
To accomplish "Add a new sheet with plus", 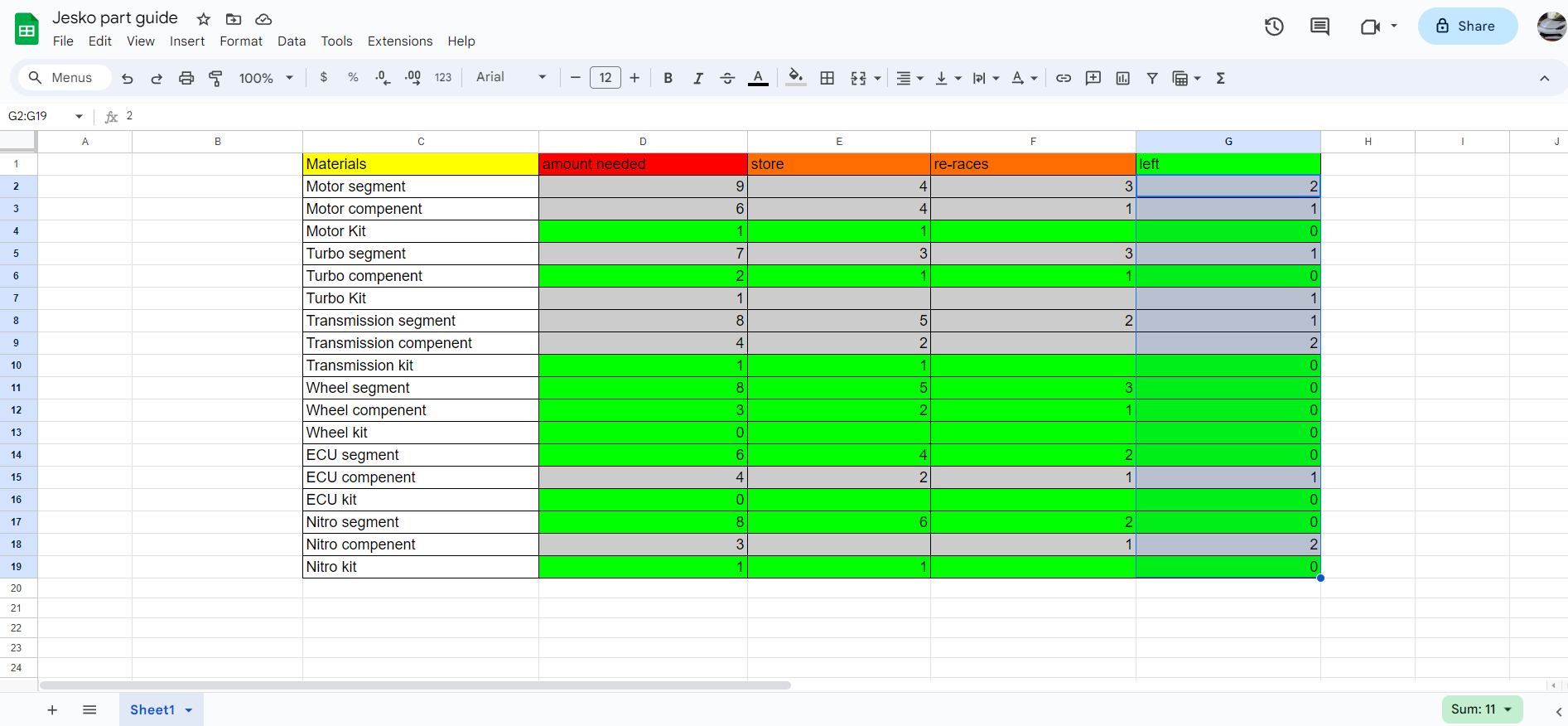I will click(x=52, y=709).
